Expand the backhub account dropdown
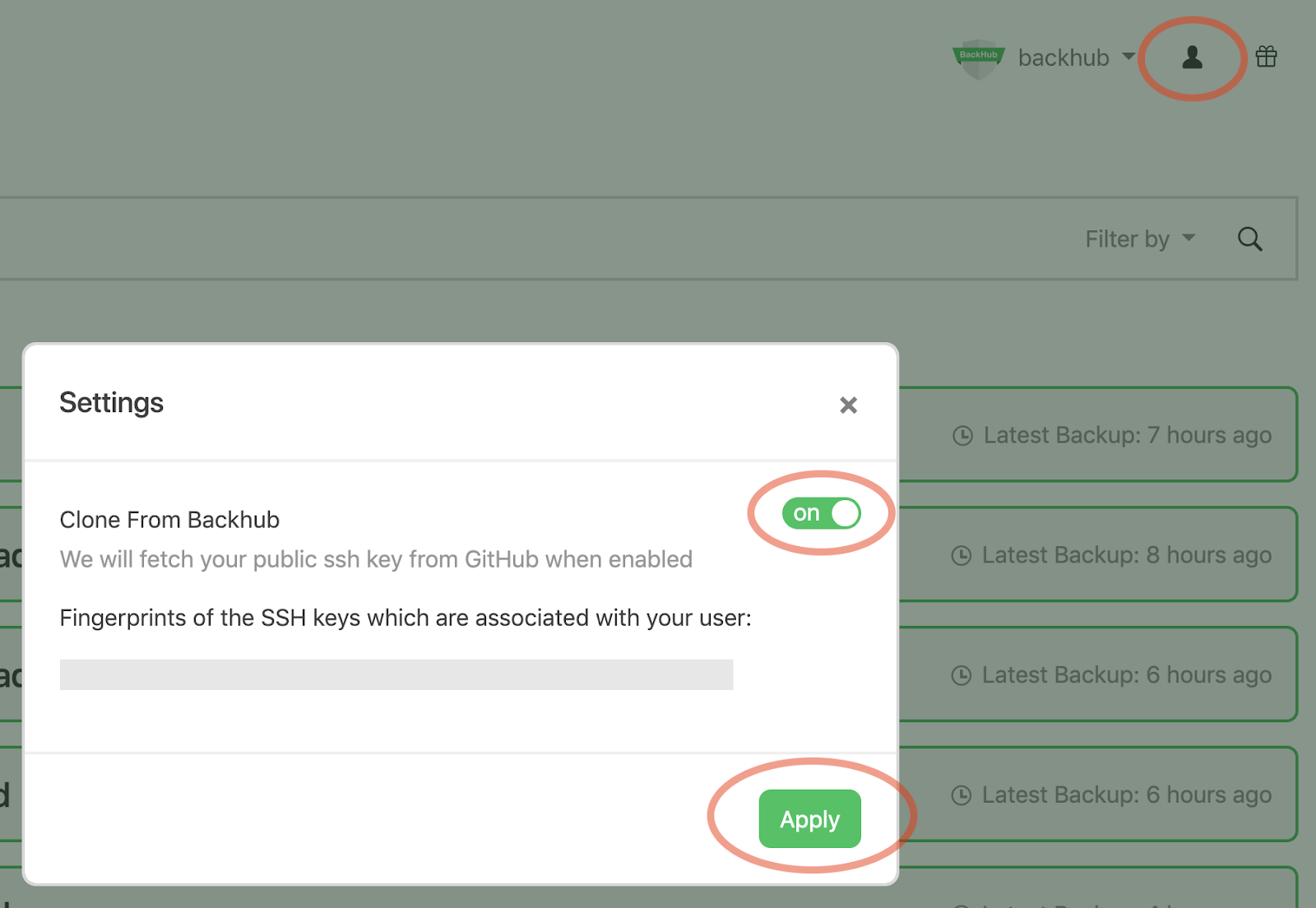This screenshot has height=908, width=1316. click(1076, 58)
